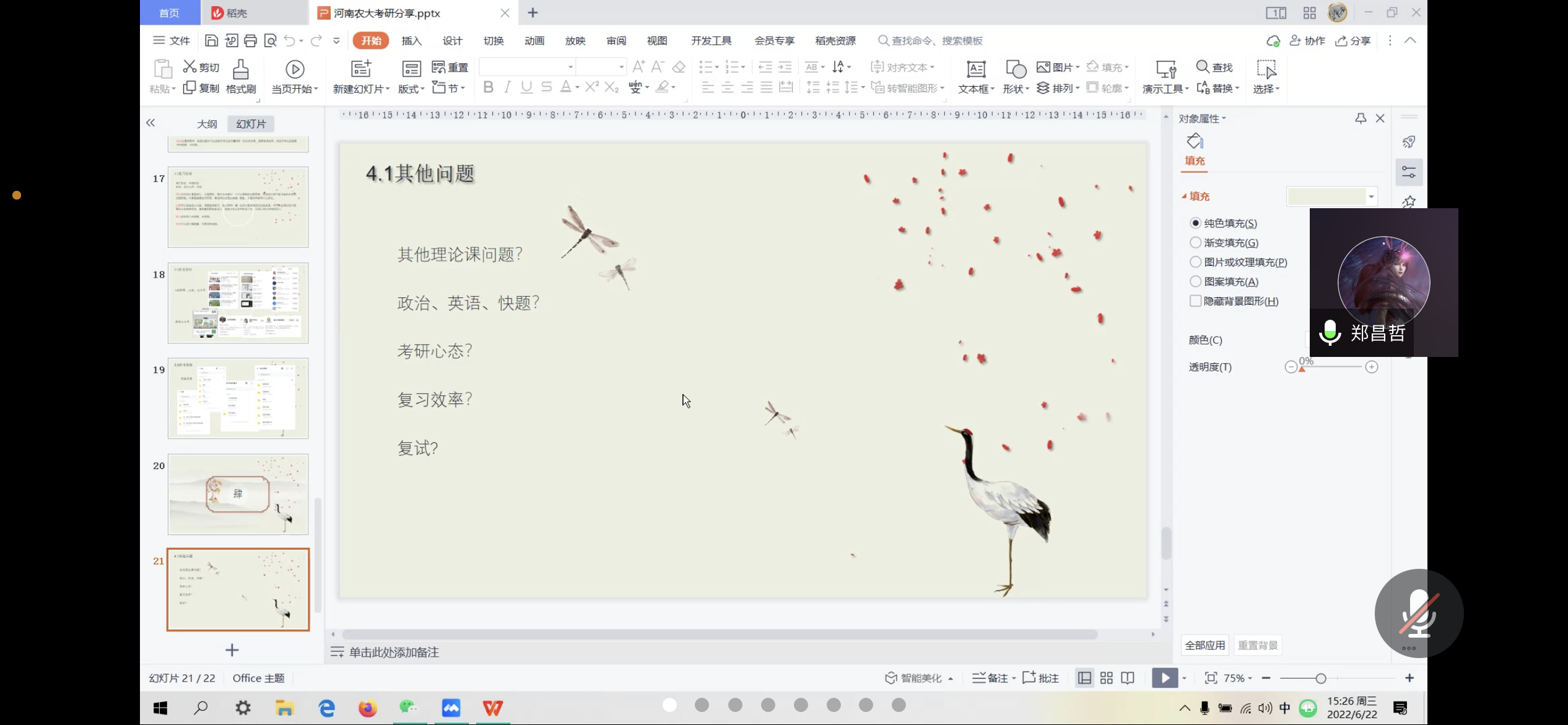Image resolution: width=1568 pixels, height=725 pixels.
Task: Open Firefox from taskbar
Action: pos(368,708)
